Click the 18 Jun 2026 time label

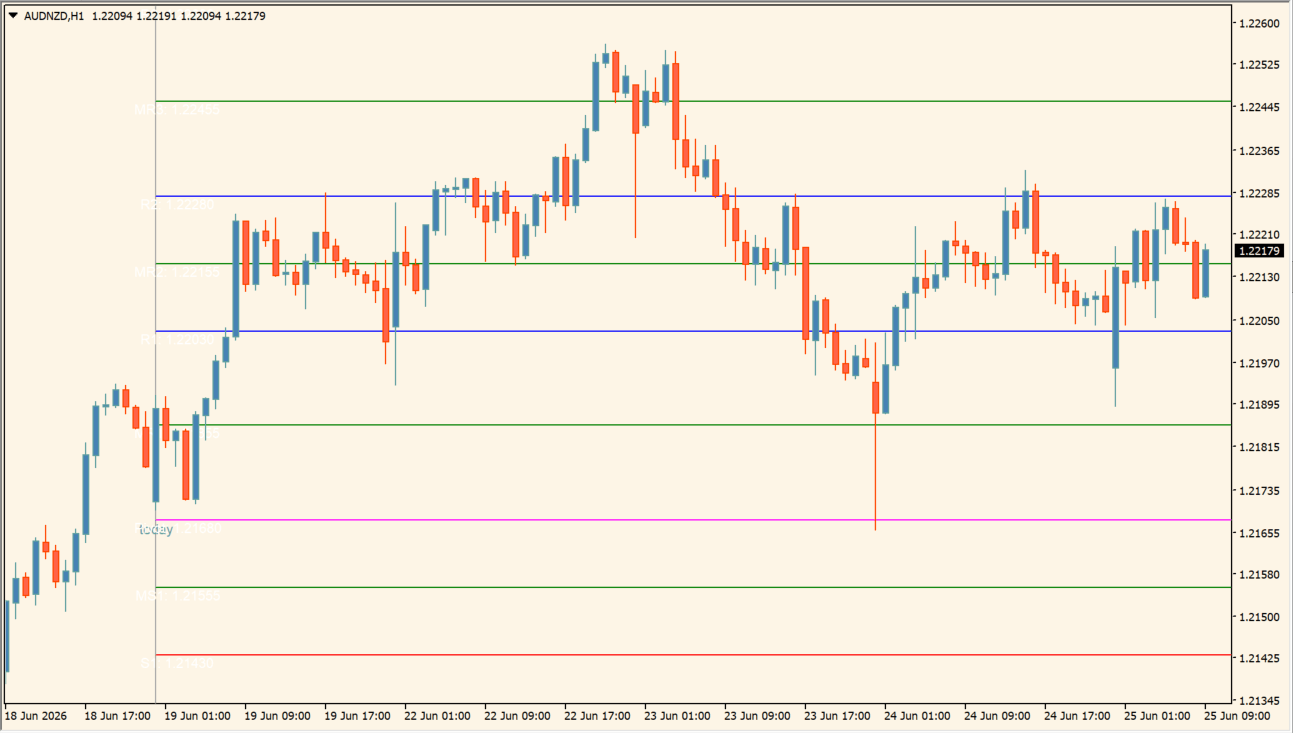[34, 716]
